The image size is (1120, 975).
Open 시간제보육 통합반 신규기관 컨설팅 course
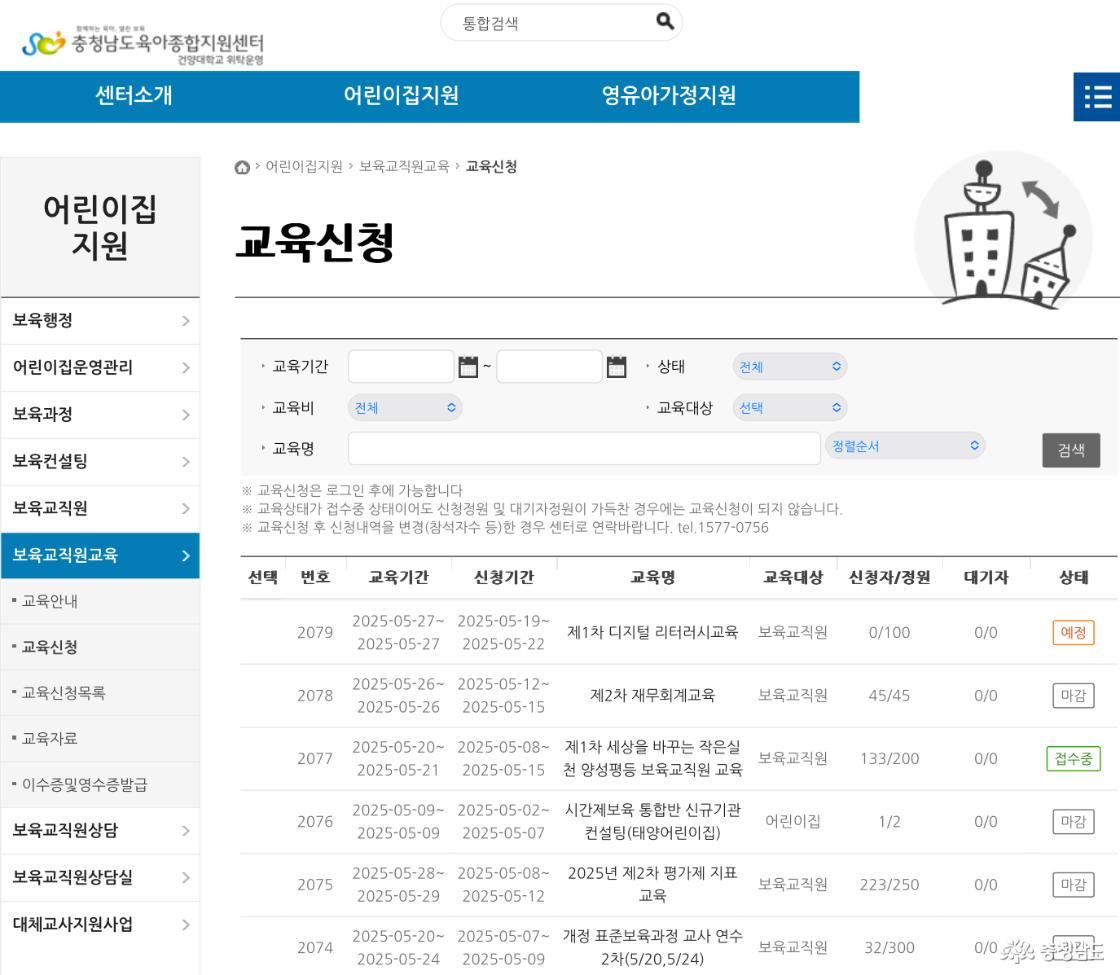click(x=652, y=821)
